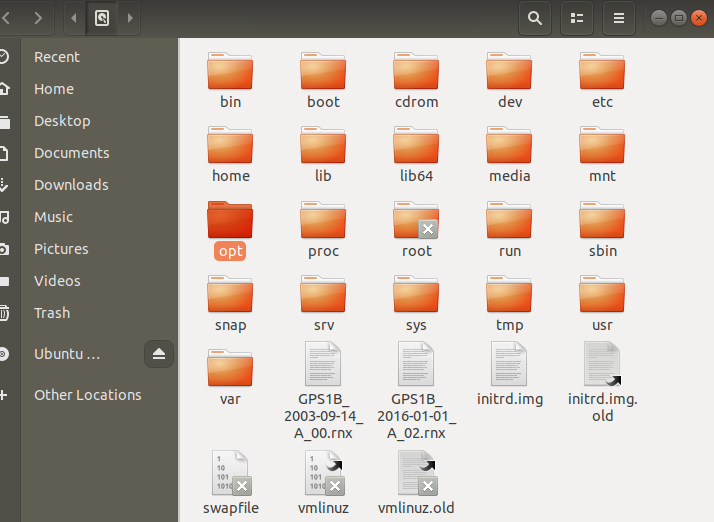Select the srv folder
Image resolution: width=714 pixels, height=522 pixels.
(x=323, y=304)
